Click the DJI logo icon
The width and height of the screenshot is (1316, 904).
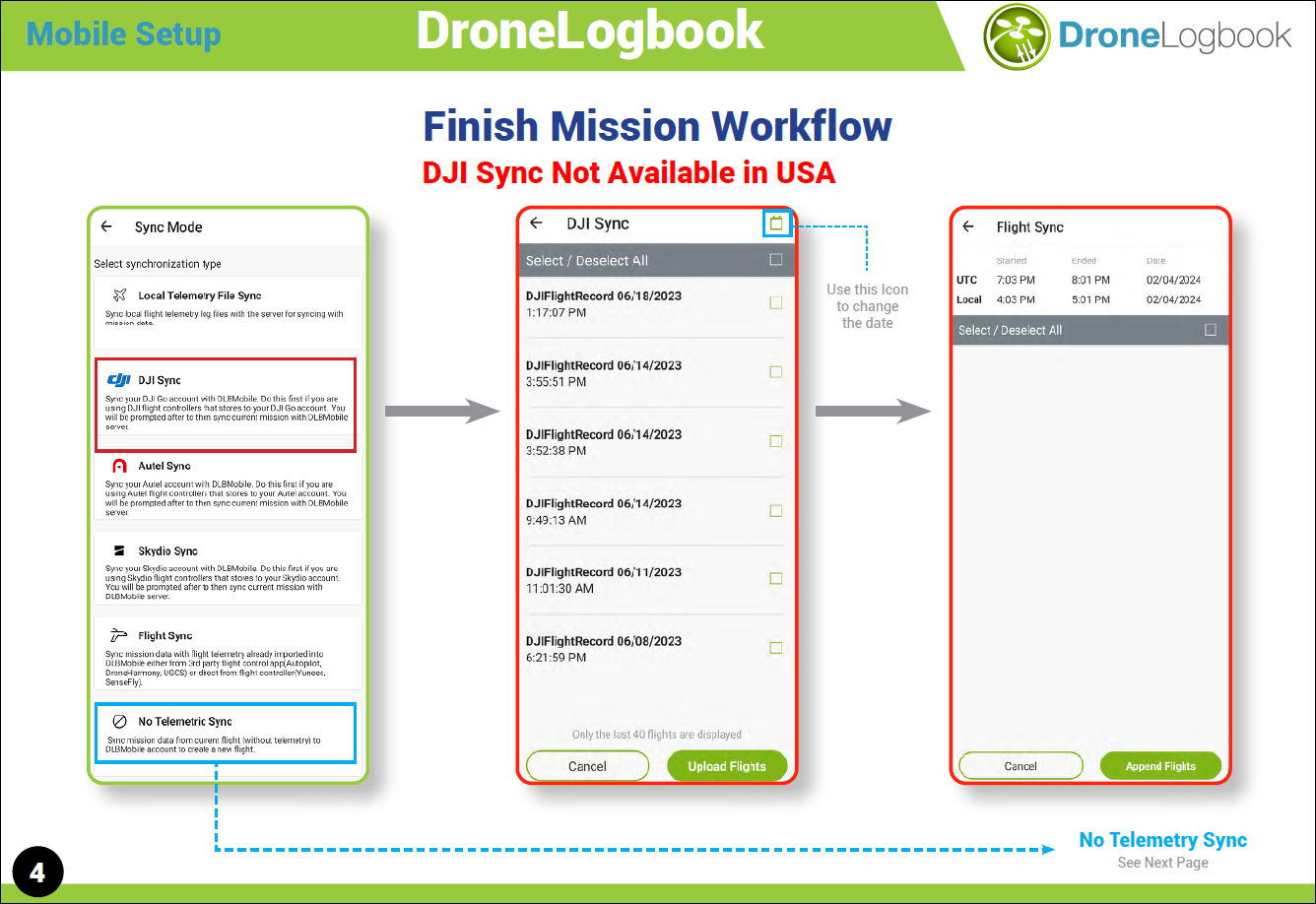[119, 380]
